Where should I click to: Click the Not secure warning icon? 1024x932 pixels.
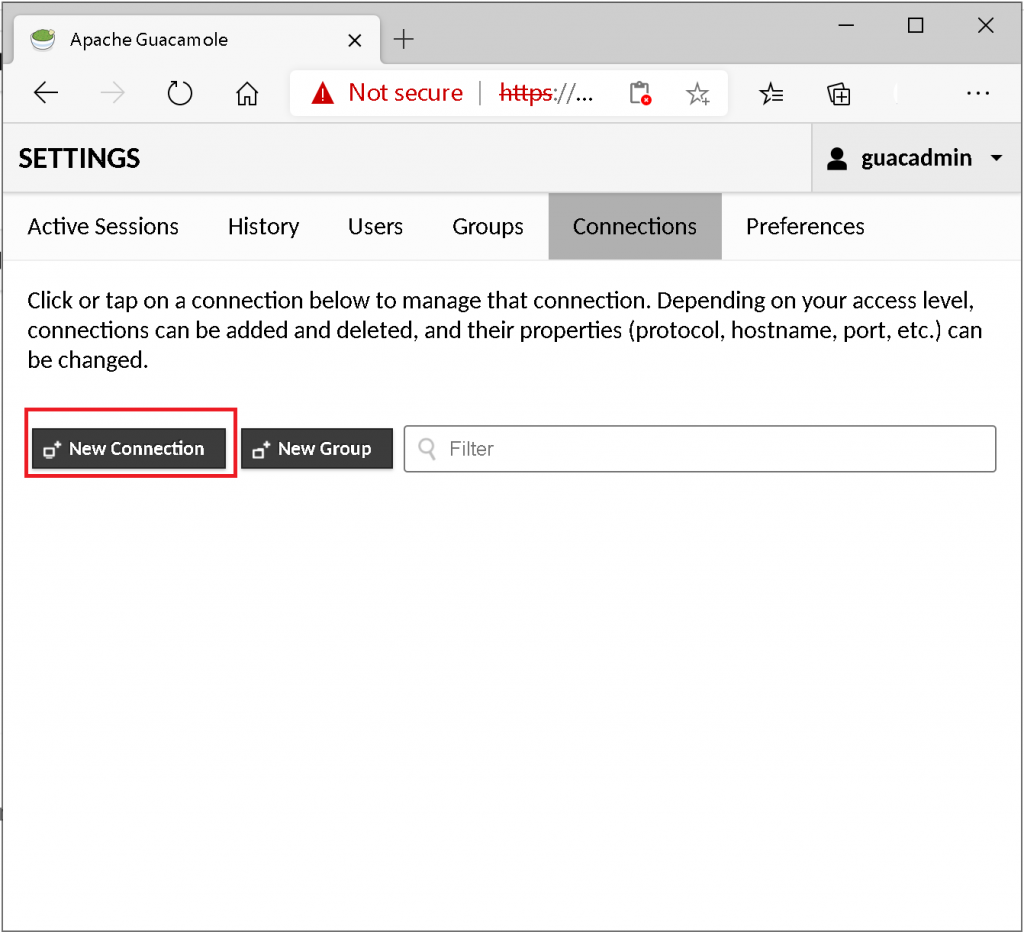(322, 93)
